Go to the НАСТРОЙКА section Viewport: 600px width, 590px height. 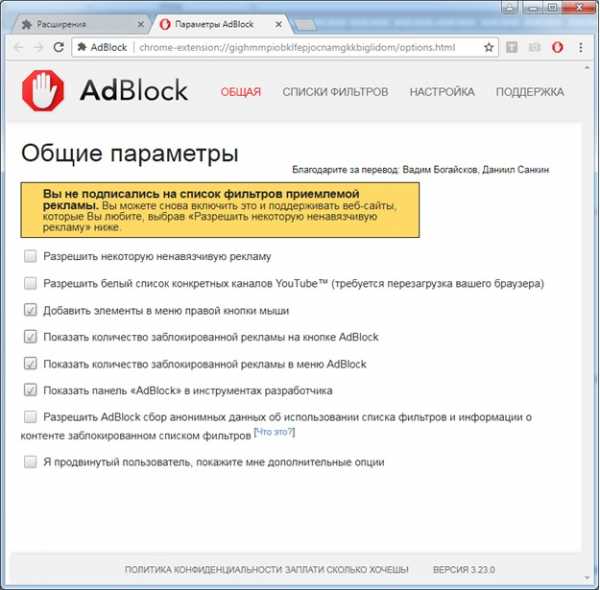pyautogui.click(x=442, y=92)
